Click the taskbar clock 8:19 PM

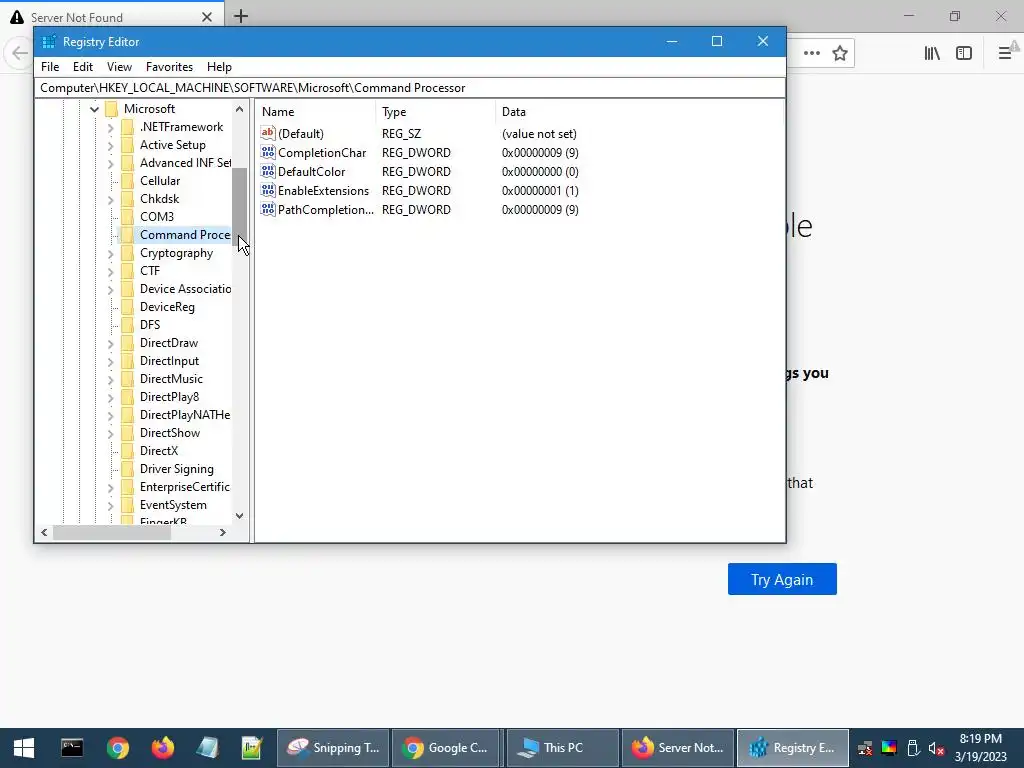point(980,739)
